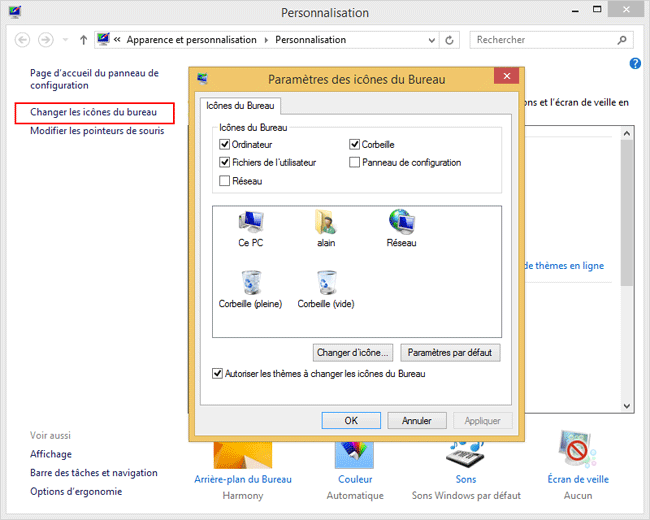Viewport: 650px width, 520px height.
Task: Click Paramètres par défaut button
Action: (450, 353)
